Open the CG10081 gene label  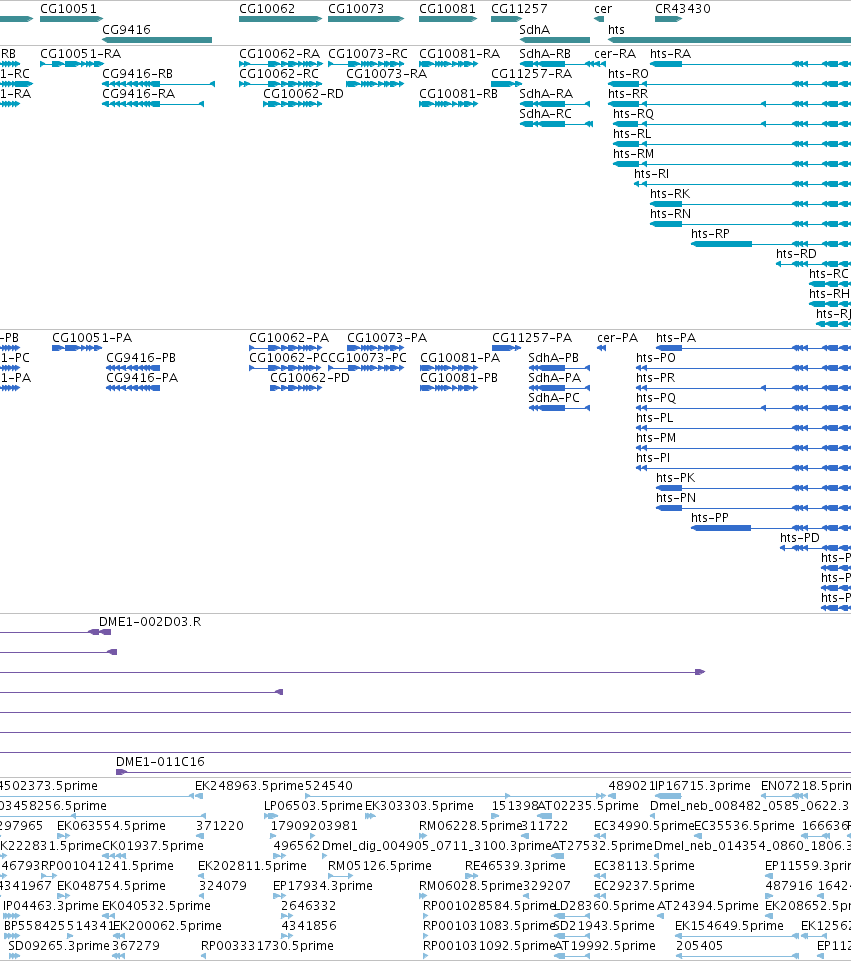coord(447,9)
